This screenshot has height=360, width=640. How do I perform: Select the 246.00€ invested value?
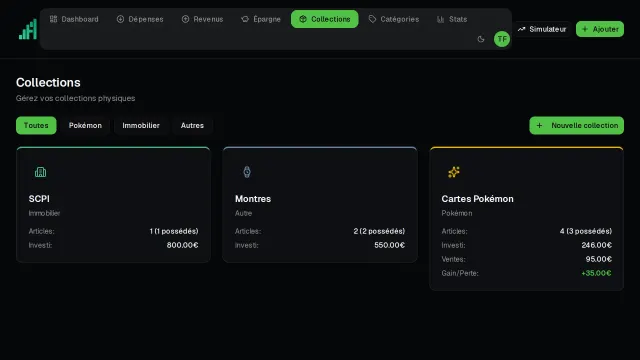596,245
